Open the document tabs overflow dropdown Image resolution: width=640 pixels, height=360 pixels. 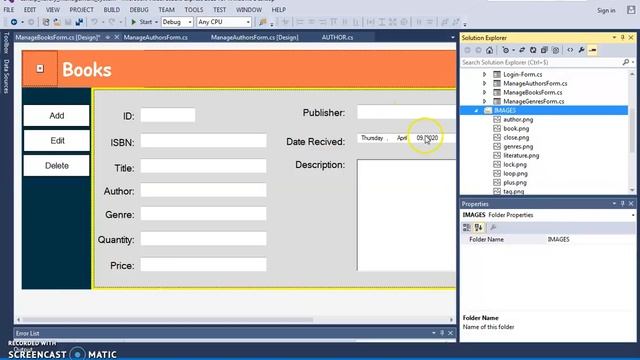click(x=452, y=38)
